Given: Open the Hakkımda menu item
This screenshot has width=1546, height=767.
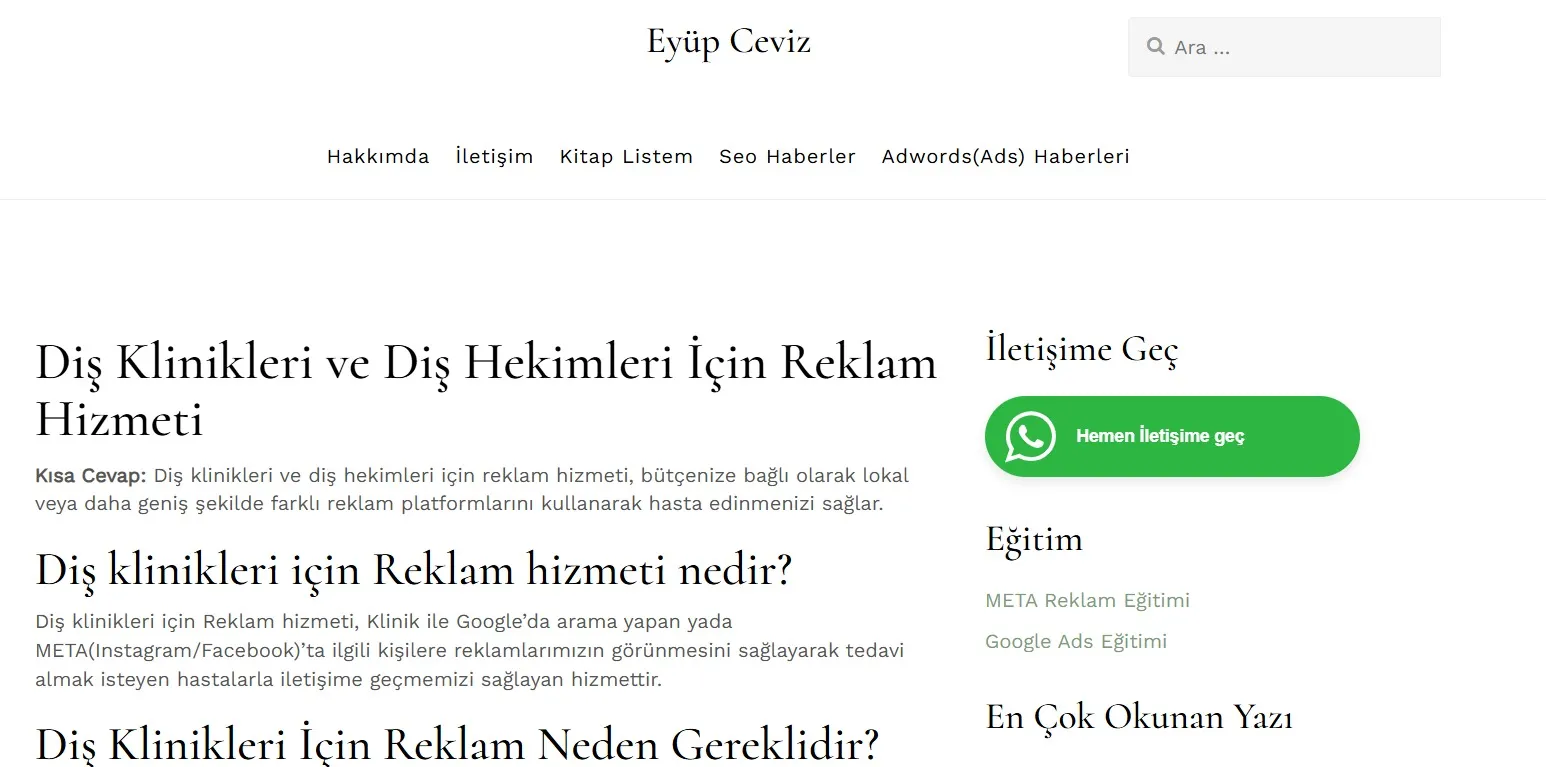Looking at the screenshot, I should 378,157.
